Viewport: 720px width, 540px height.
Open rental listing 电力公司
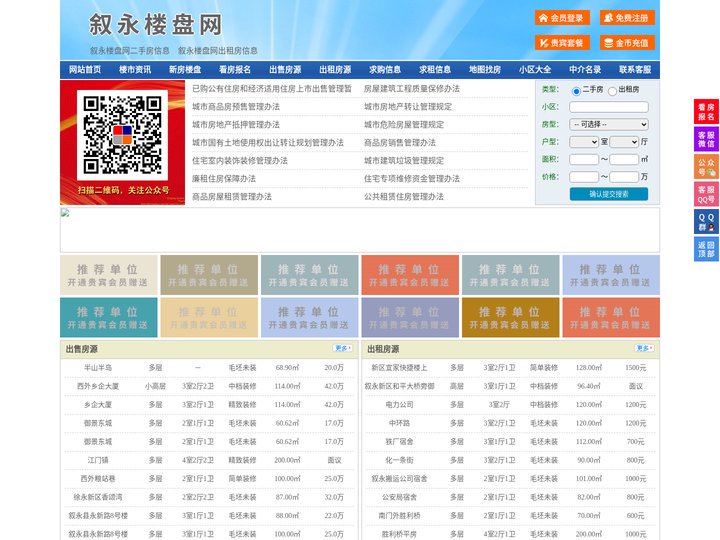click(x=399, y=405)
